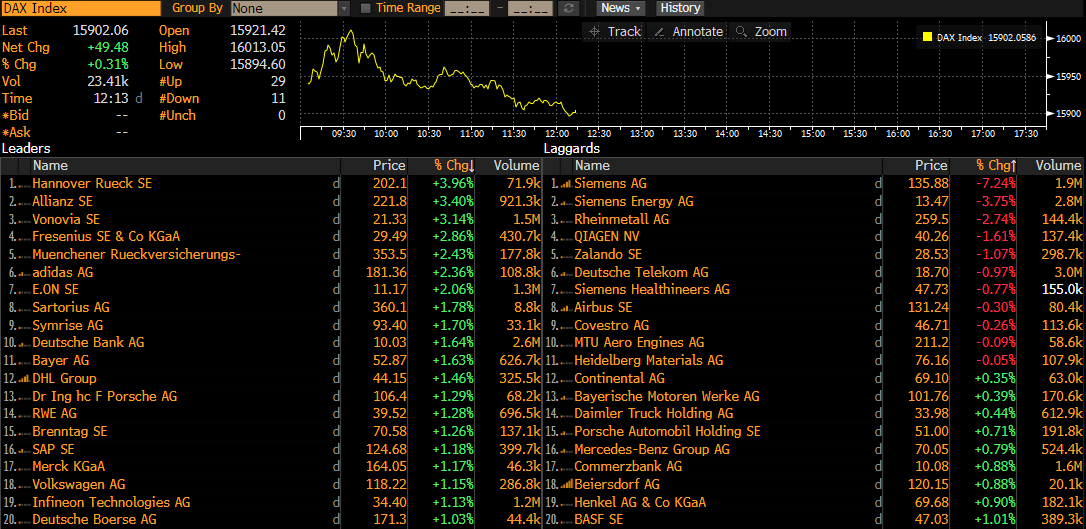Select Sartorius AG in the Leaders list
The image size is (1086, 529).
point(71,308)
